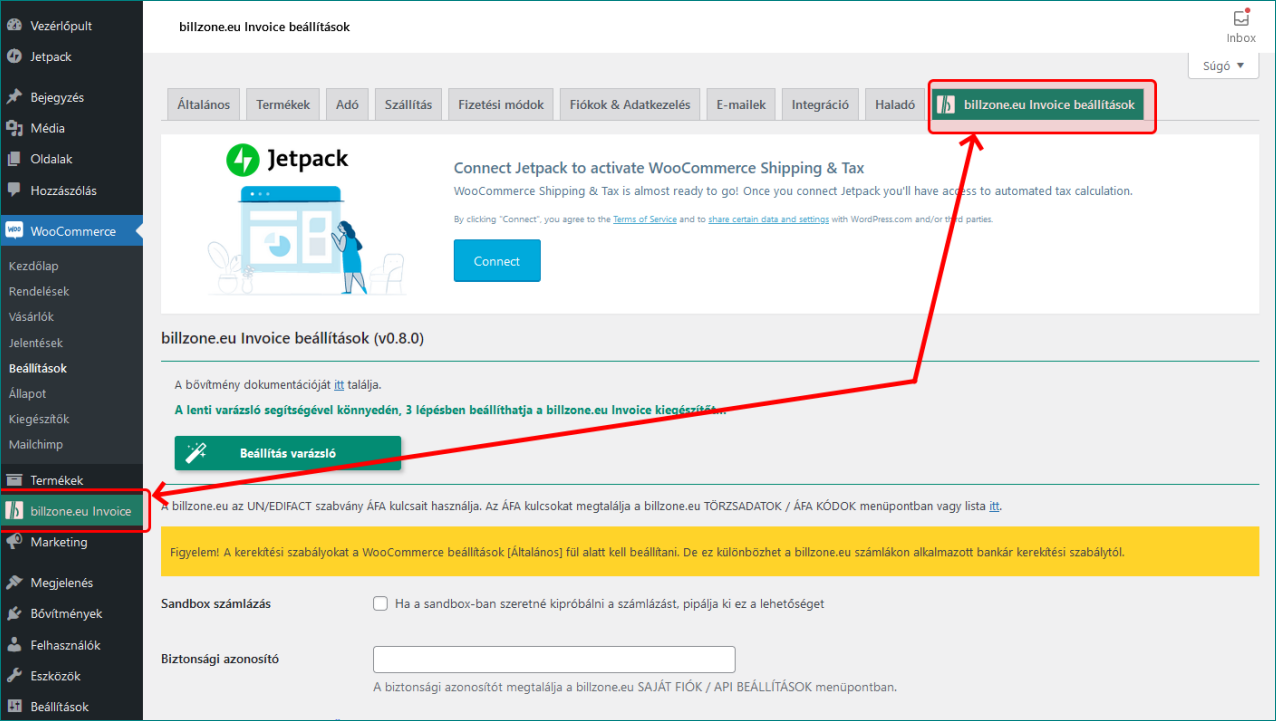Open the E-mailek tab

point(741,105)
